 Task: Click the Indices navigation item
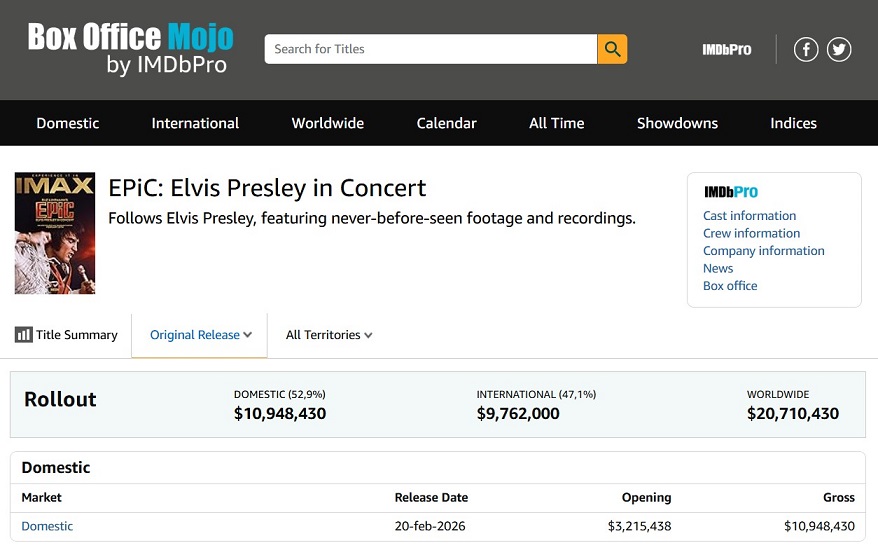coord(793,123)
